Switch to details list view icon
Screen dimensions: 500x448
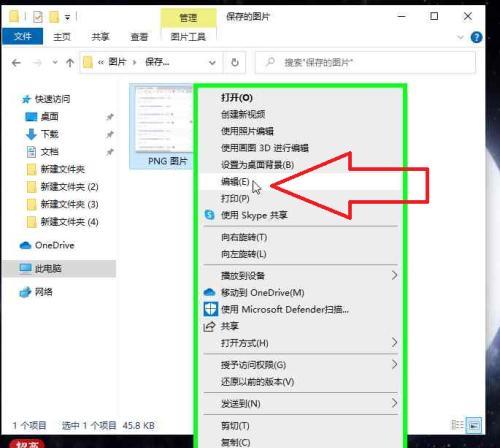coord(457,425)
